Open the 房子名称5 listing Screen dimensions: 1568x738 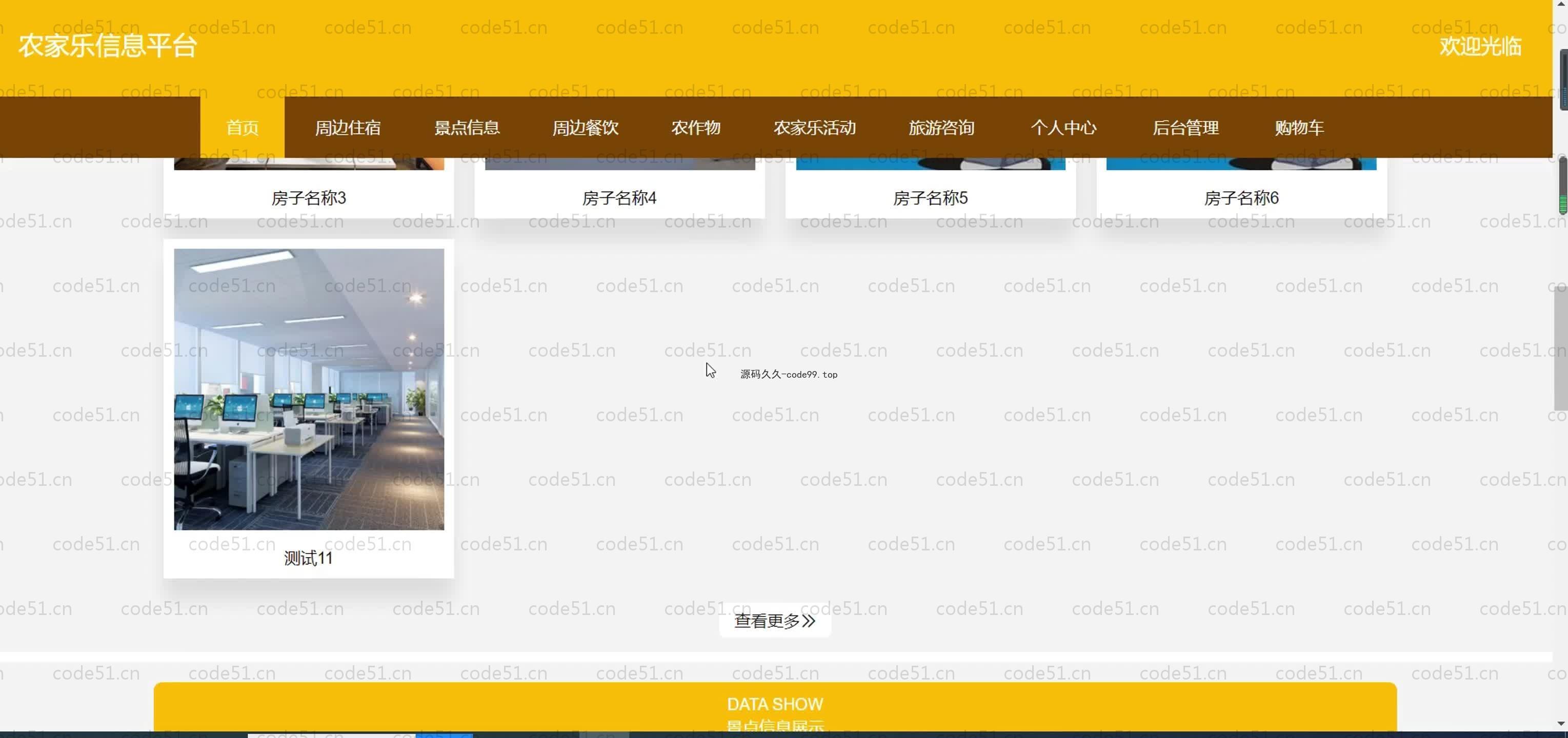pyautogui.click(x=930, y=198)
